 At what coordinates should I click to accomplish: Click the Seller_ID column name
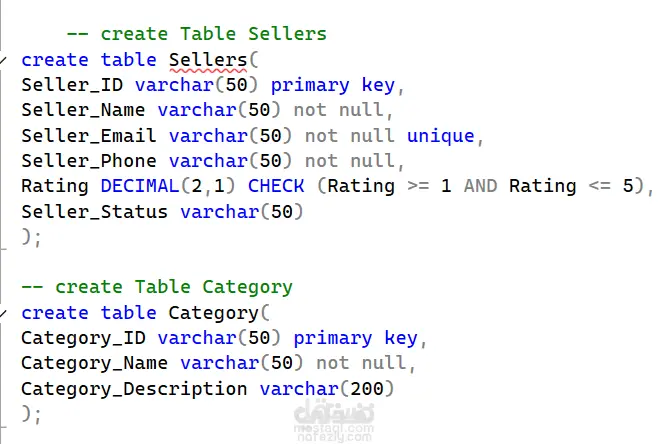(x=72, y=85)
